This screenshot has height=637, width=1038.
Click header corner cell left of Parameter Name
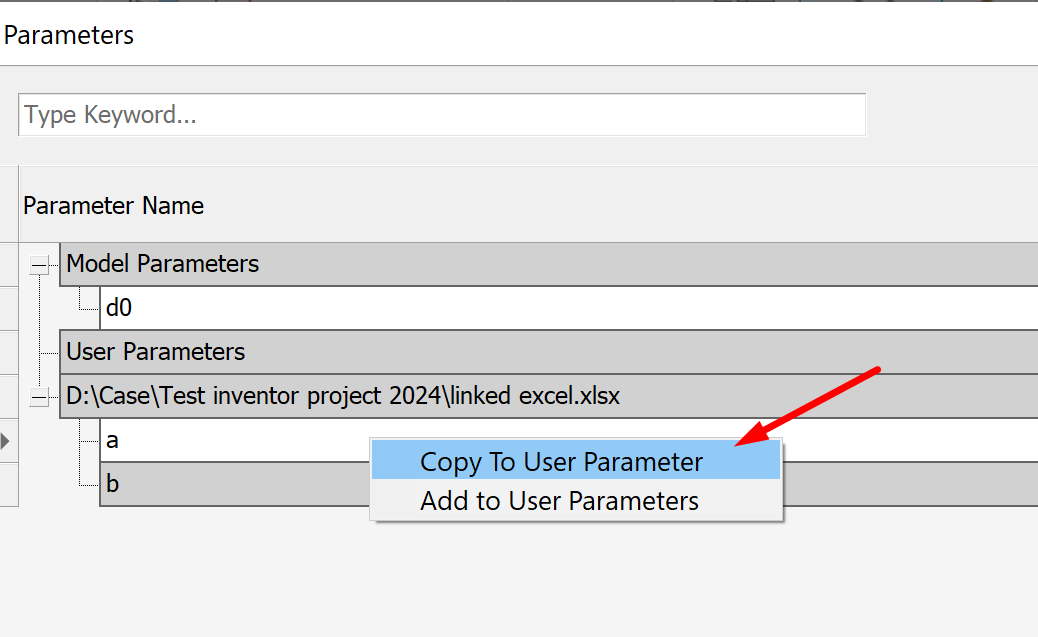[8, 205]
